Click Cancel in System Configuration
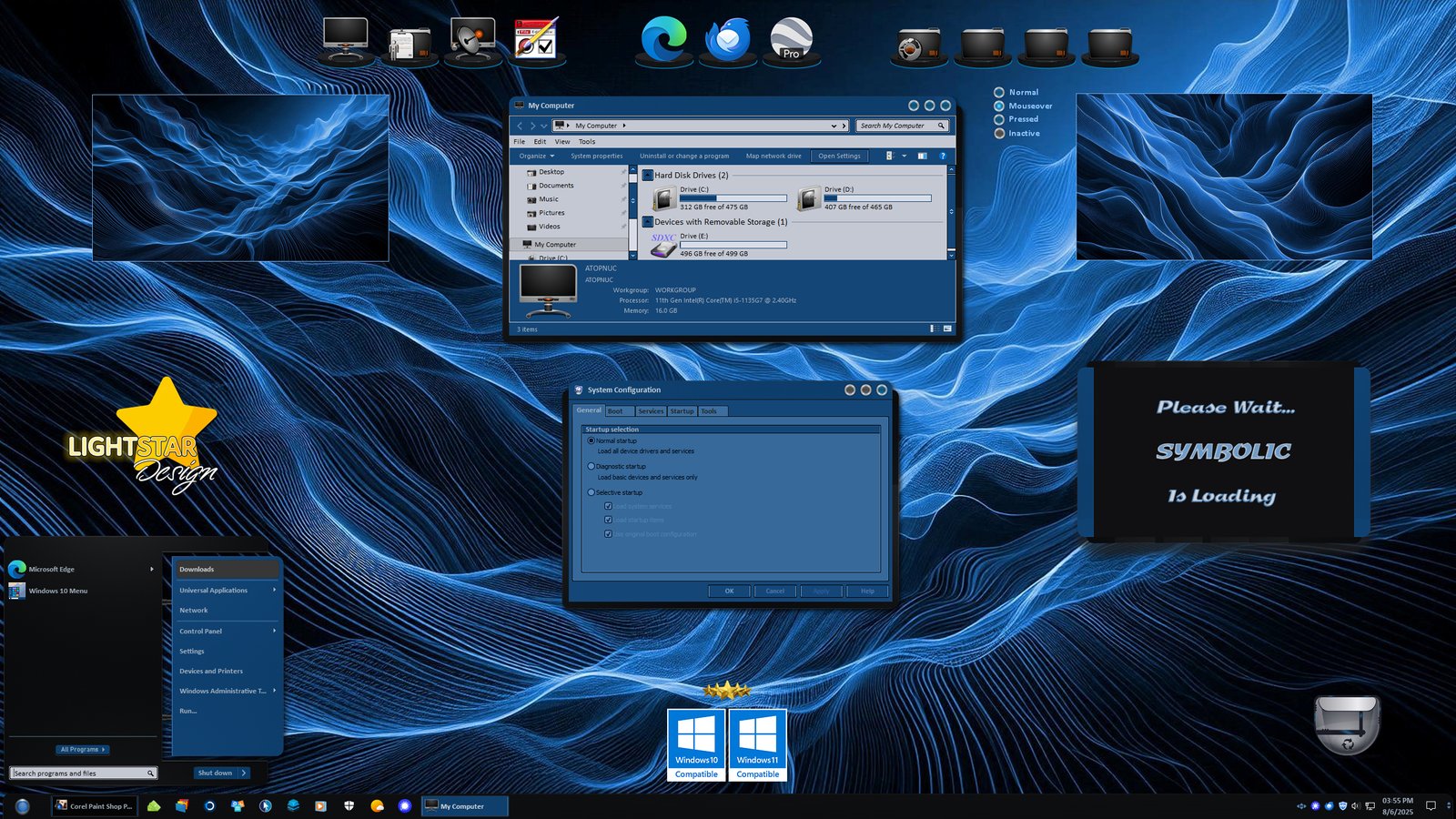 tap(775, 591)
